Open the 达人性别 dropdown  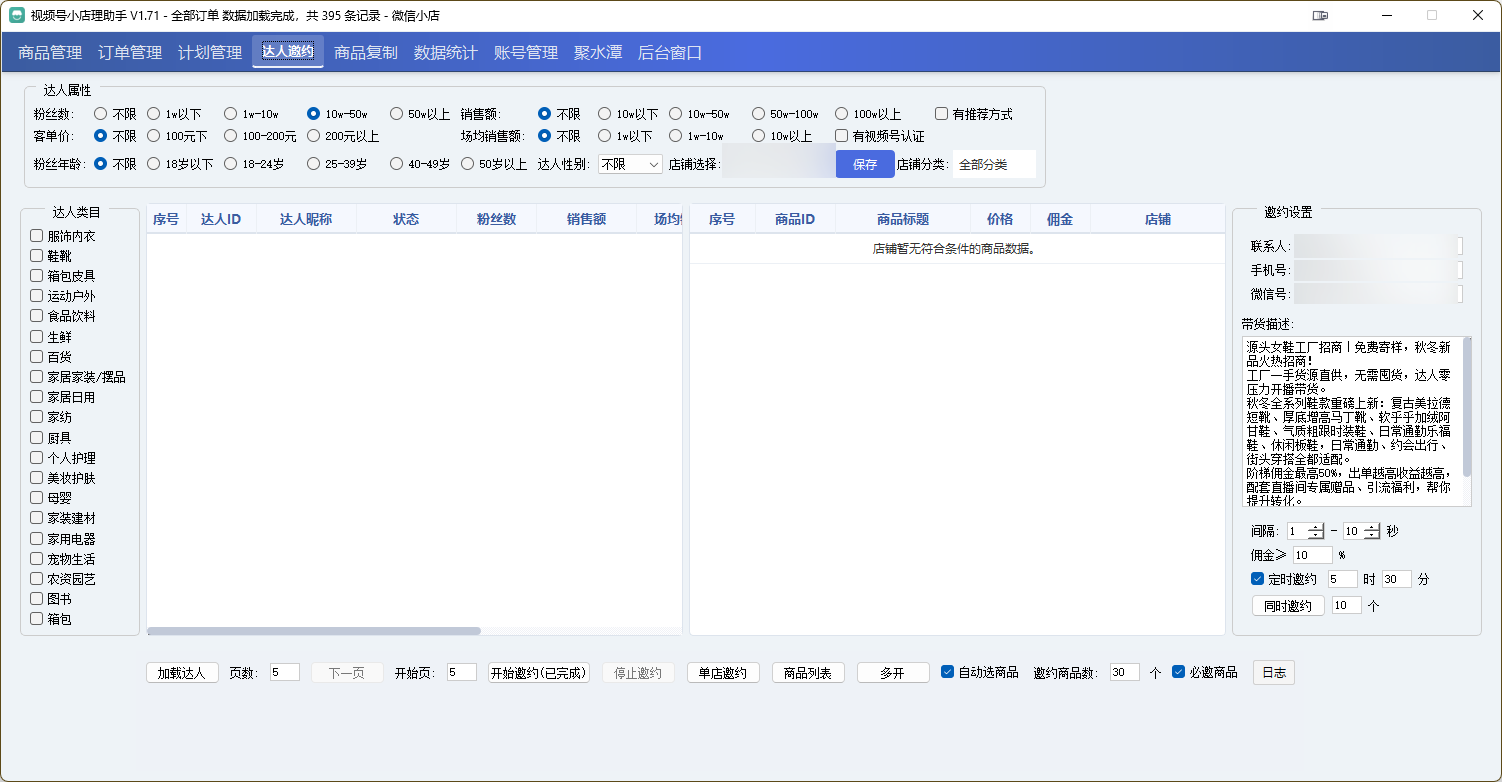[x=630, y=164]
